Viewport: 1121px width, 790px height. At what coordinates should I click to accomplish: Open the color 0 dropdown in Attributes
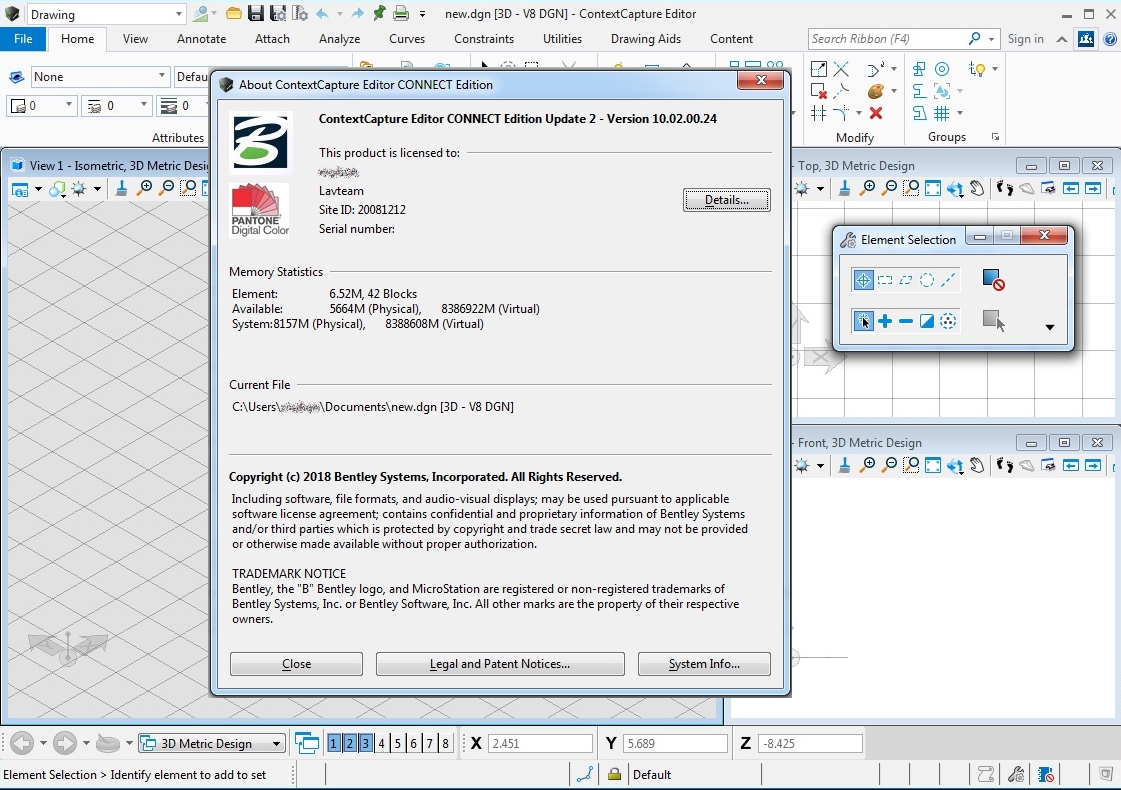point(69,105)
